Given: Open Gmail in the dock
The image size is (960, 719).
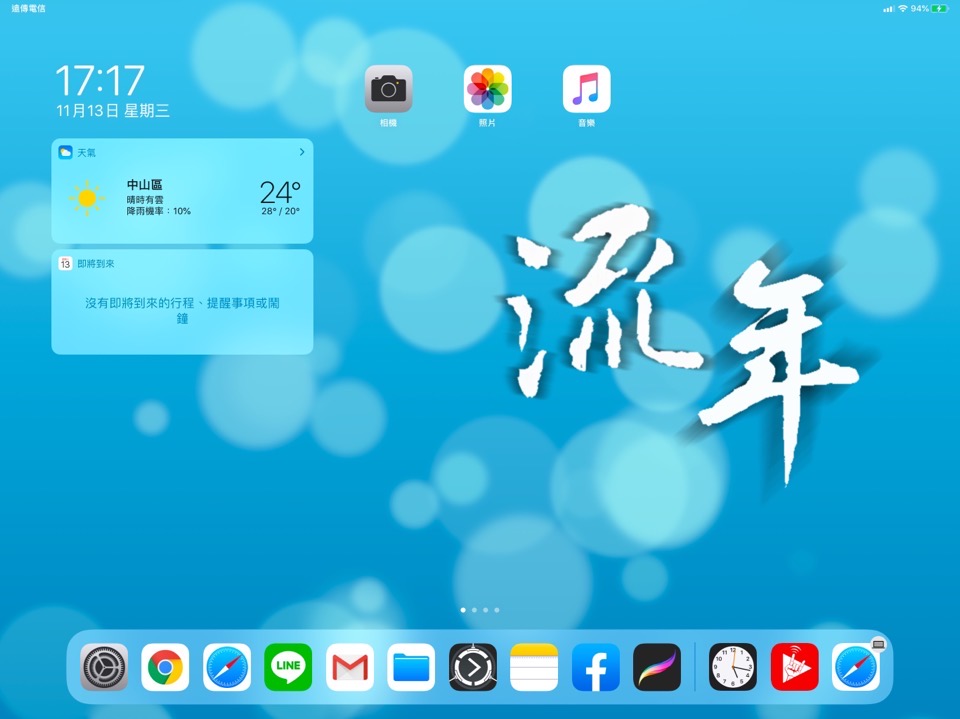Looking at the screenshot, I should (x=350, y=667).
